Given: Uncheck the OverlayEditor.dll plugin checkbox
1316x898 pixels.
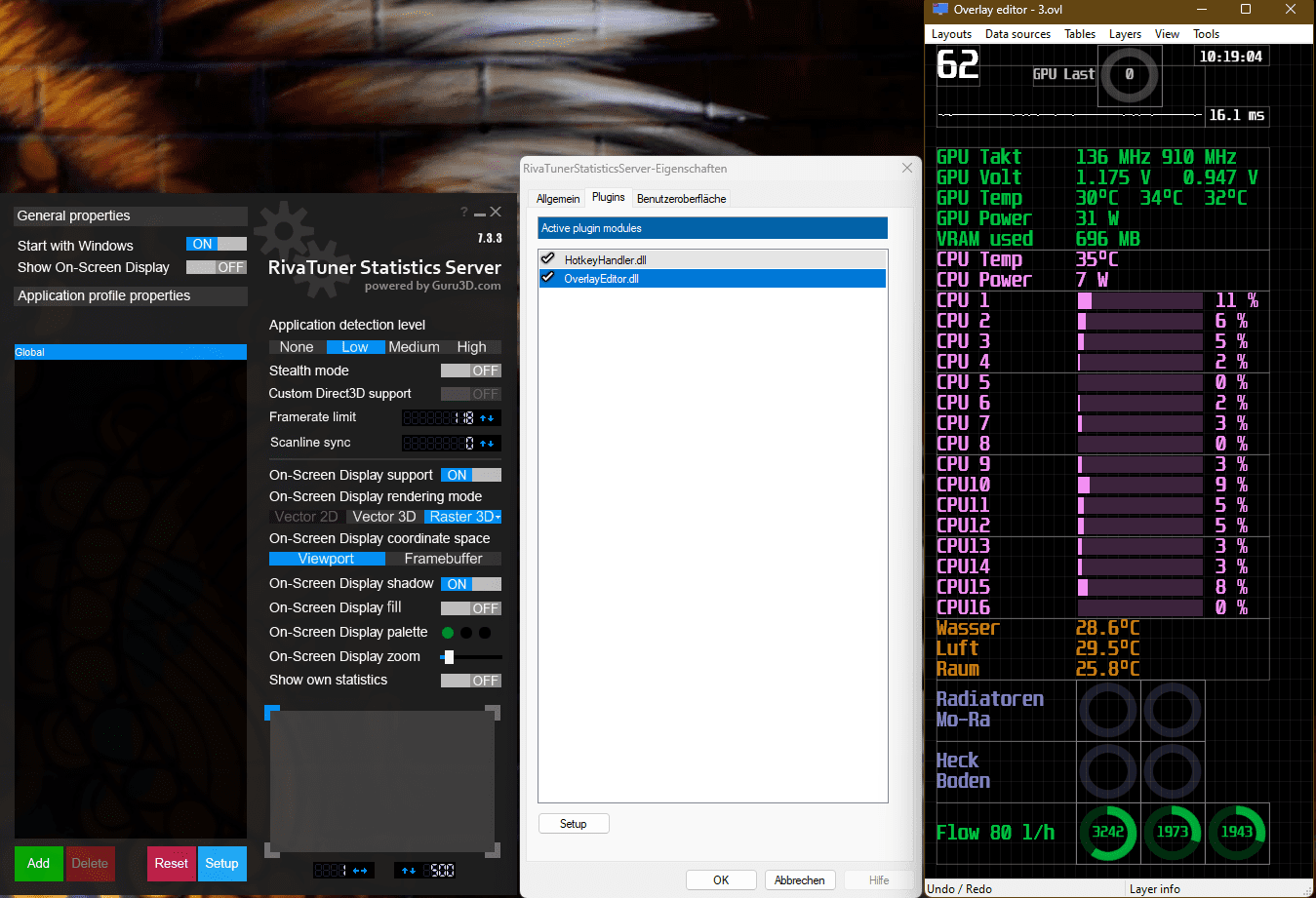Looking at the screenshot, I should click(x=548, y=278).
